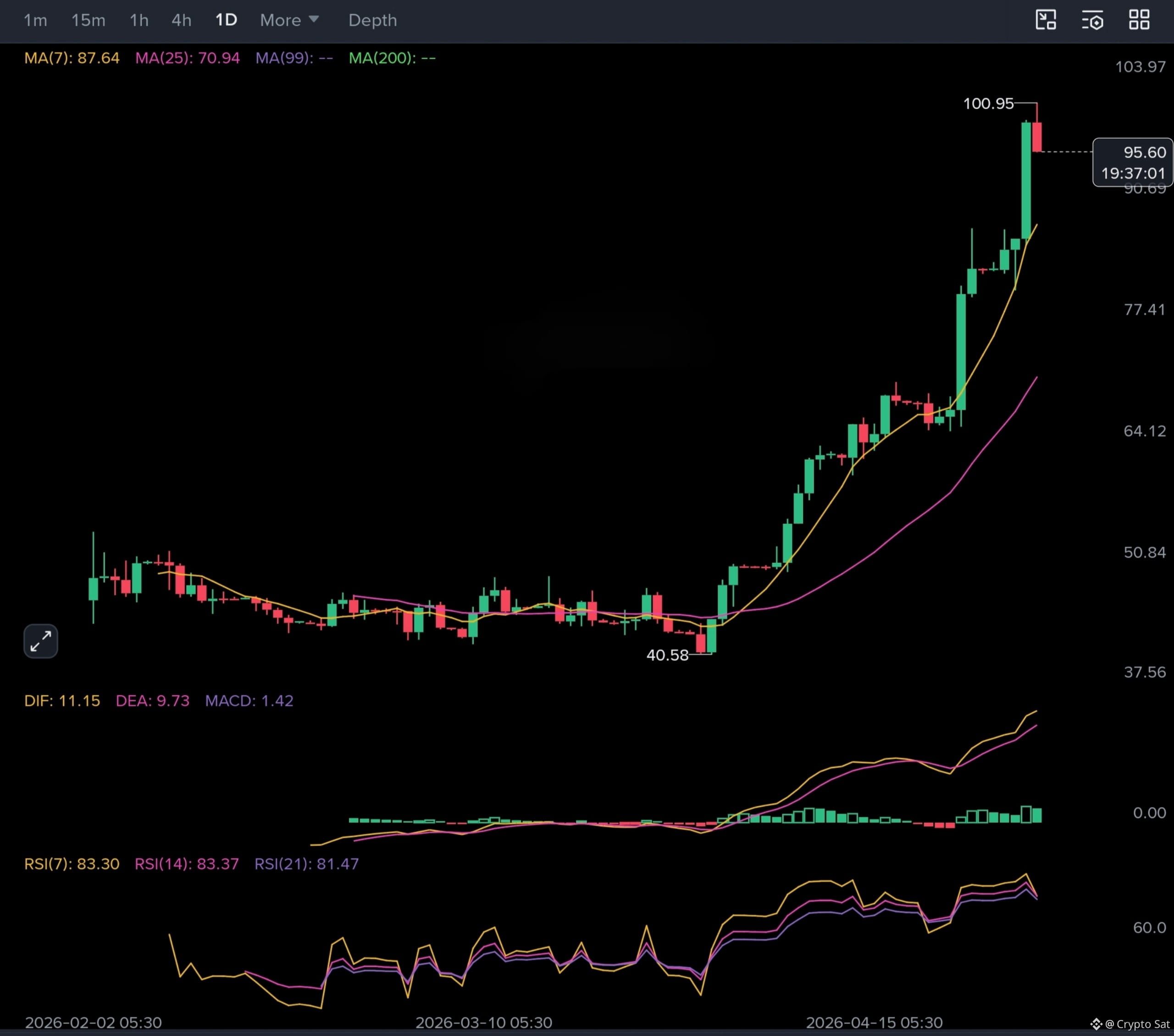
Task: Select the 1m timeframe tab
Action: coord(35,21)
